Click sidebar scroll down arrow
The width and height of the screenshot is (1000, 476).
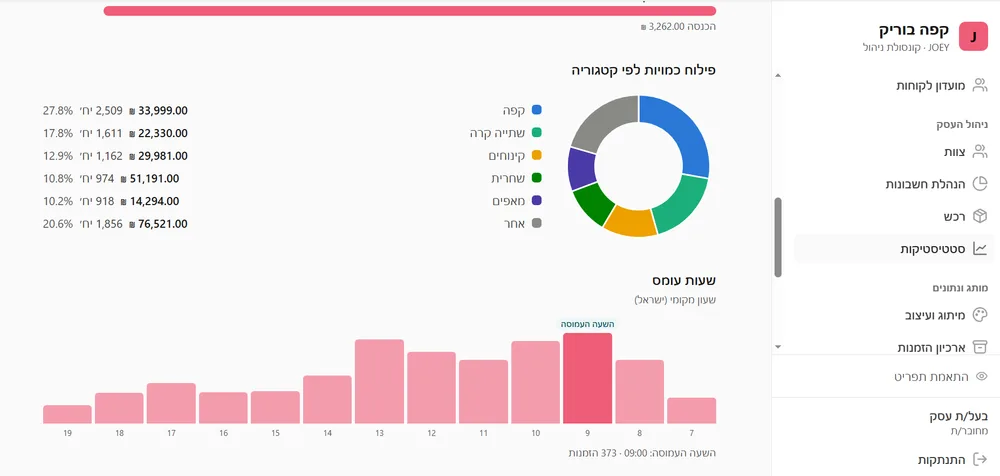(777, 346)
